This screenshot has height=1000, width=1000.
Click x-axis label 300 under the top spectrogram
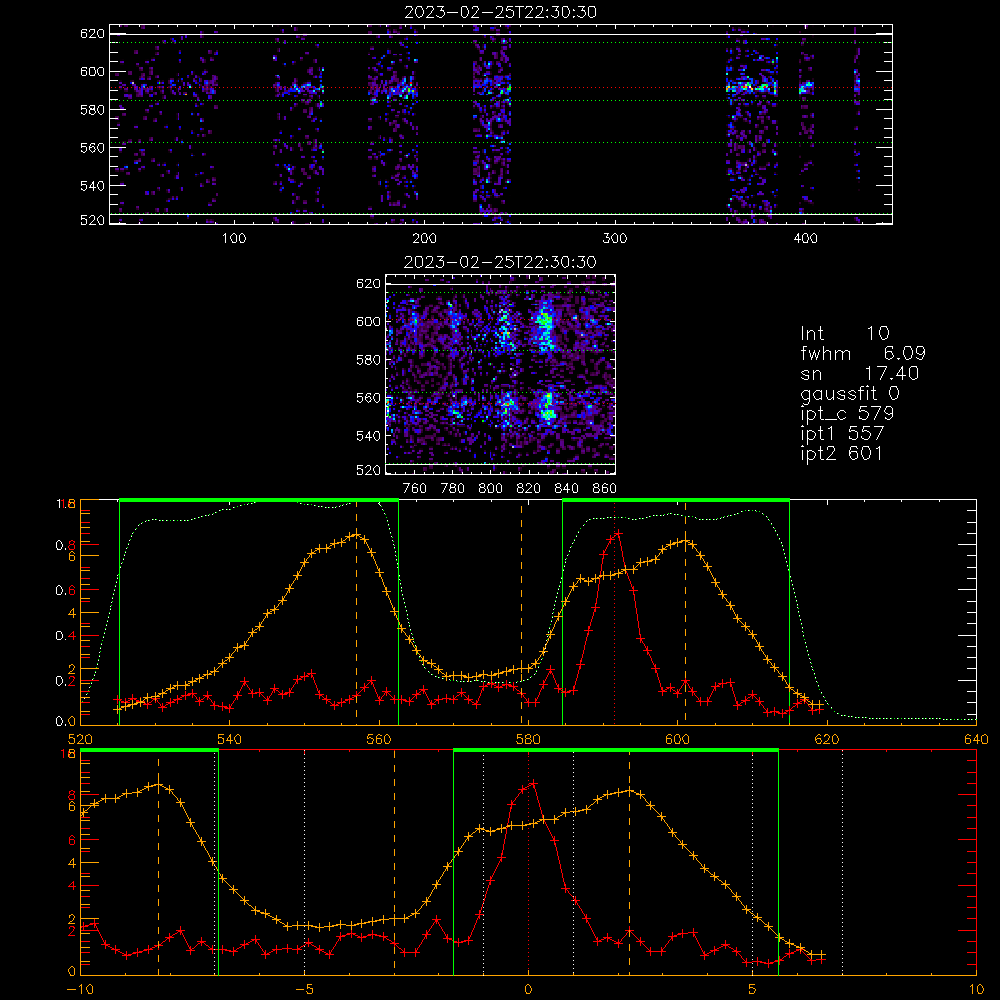[x=615, y=239]
